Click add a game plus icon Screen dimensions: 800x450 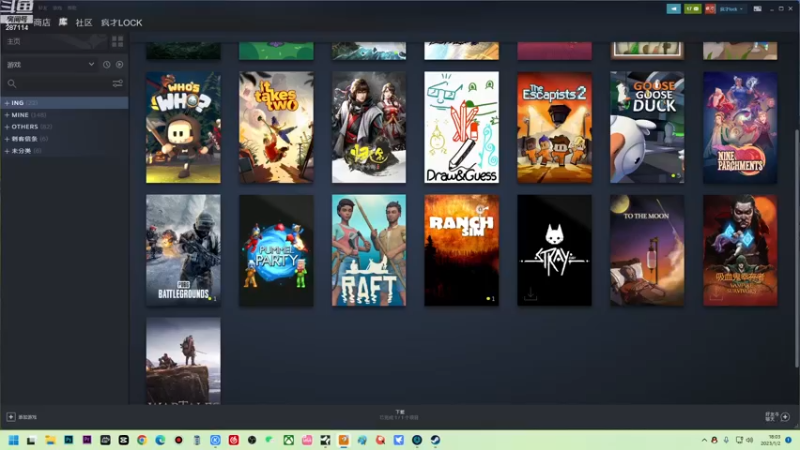[x=11, y=417]
